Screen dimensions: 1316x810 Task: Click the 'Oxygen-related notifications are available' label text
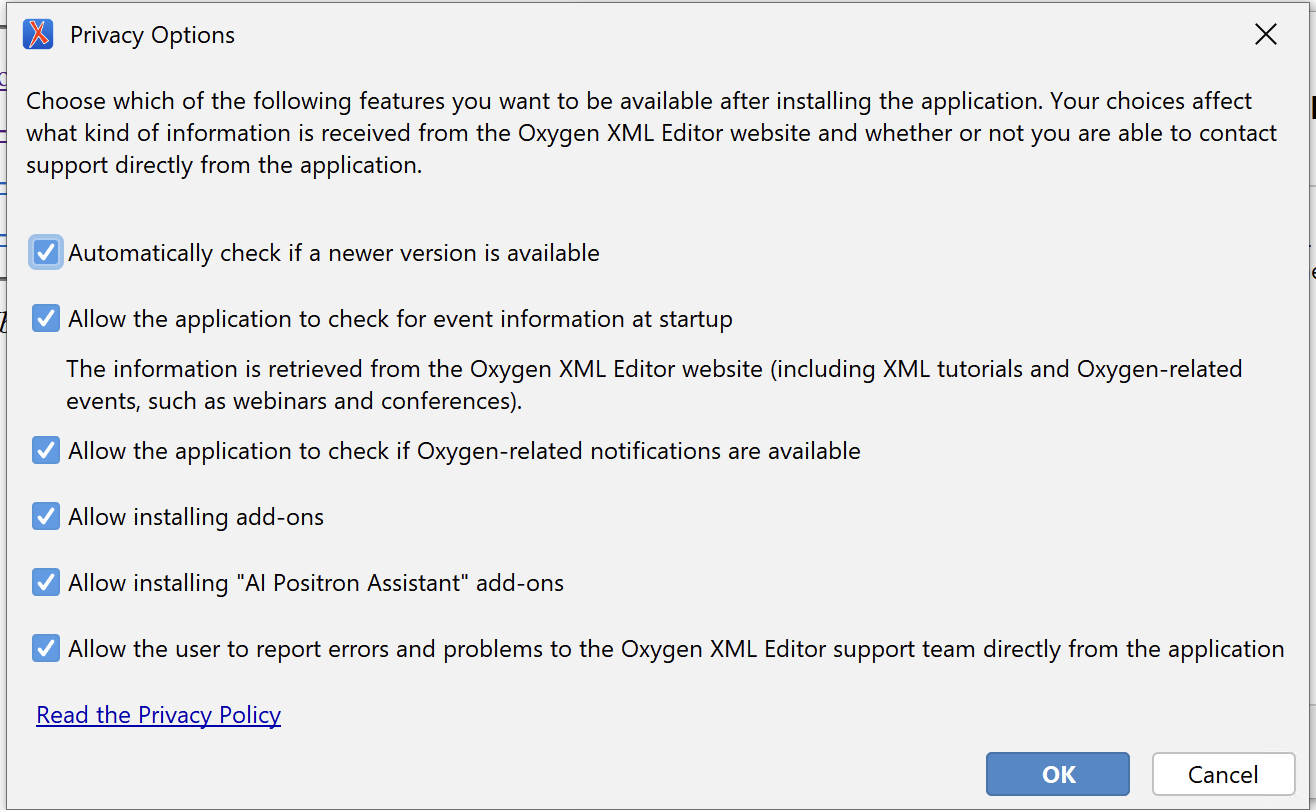point(465,451)
